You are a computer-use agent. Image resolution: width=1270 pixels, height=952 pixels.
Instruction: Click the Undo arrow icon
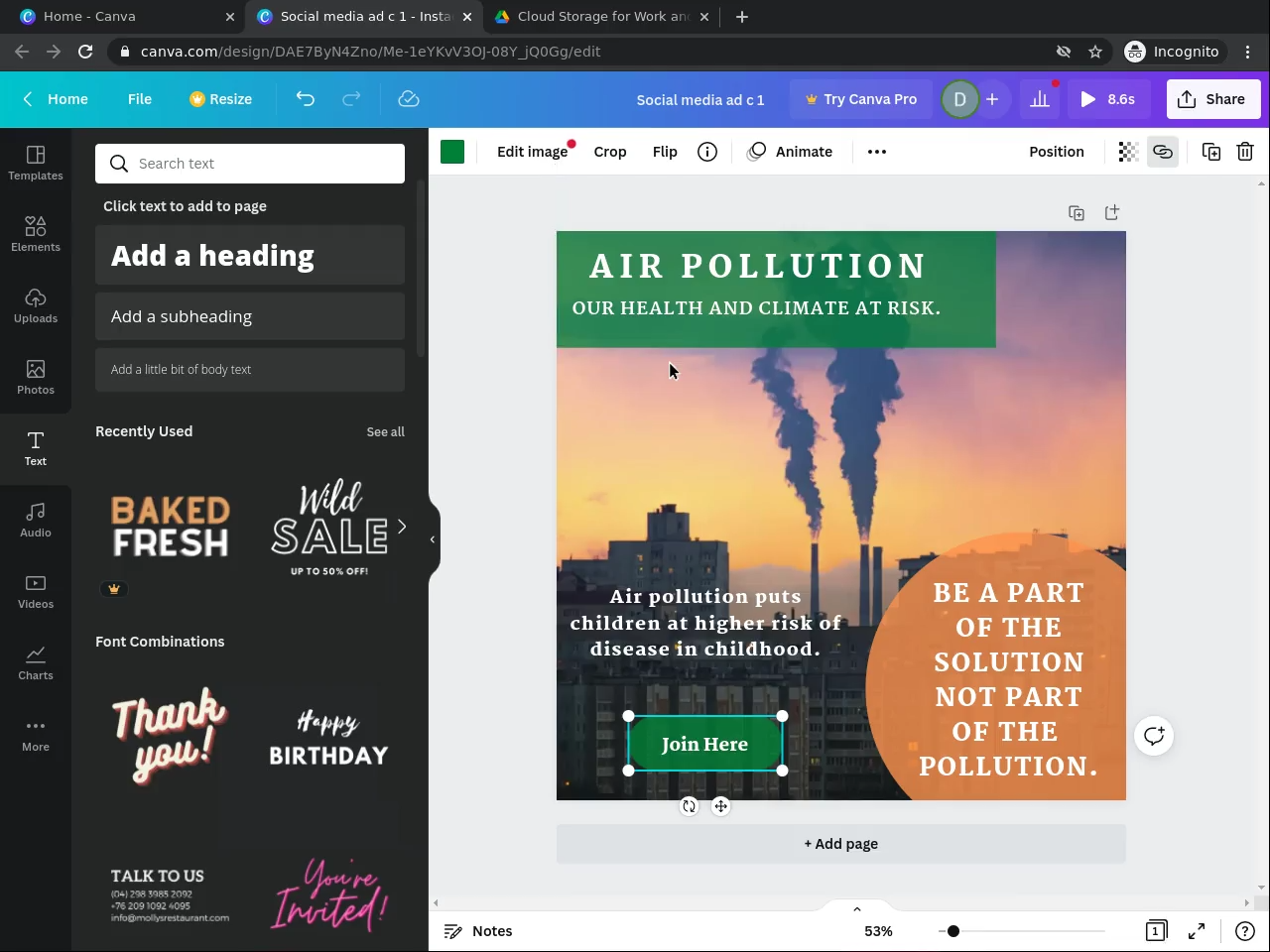306,99
